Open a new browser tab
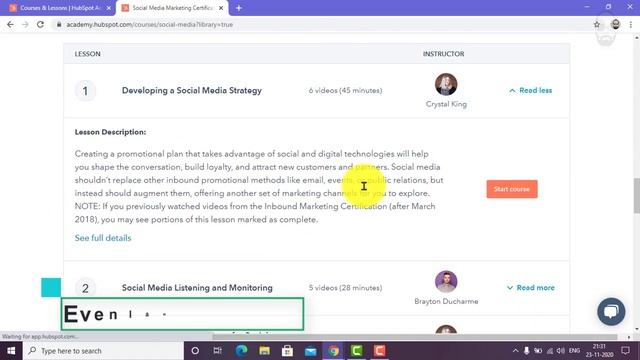The width and height of the screenshot is (640, 360). point(239,8)
